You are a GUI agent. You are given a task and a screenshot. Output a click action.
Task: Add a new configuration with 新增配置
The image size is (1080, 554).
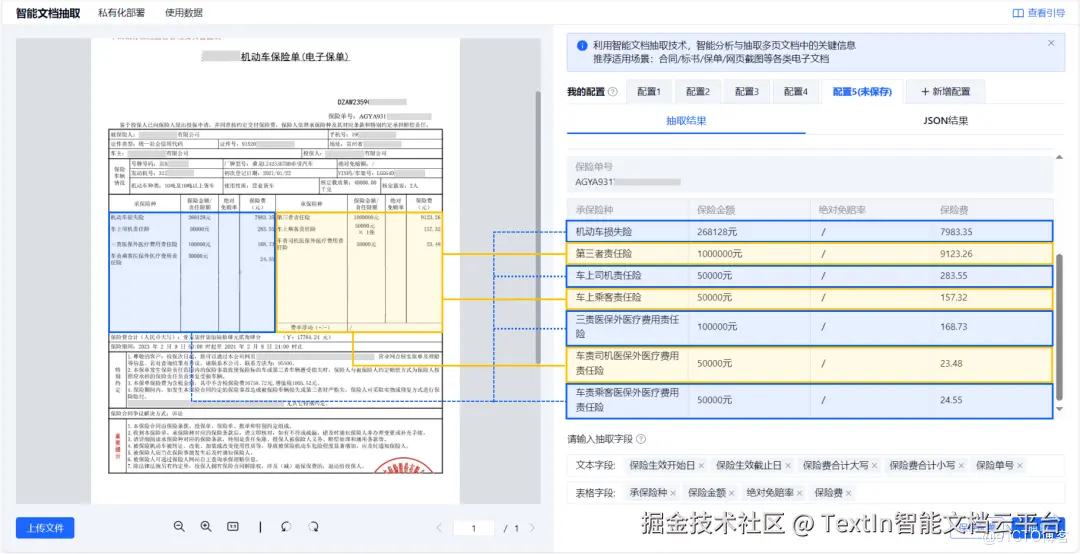[944, 92]
